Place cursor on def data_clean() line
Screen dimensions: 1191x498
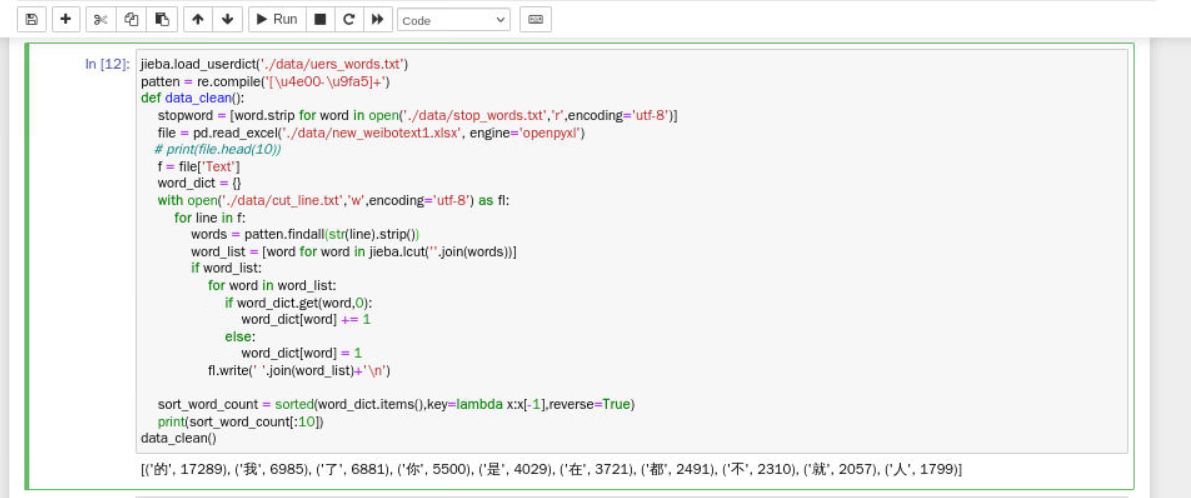click(x=193, y=98)
